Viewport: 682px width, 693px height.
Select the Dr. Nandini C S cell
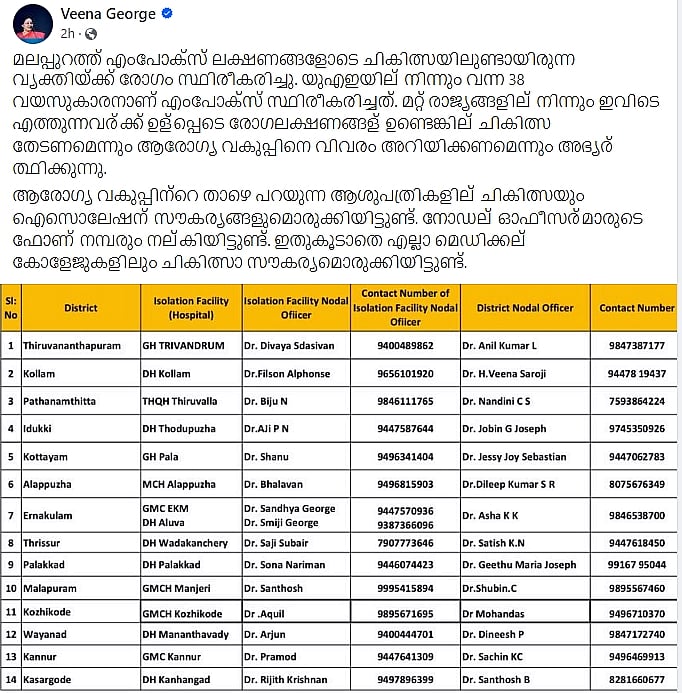tap(497, 402)
